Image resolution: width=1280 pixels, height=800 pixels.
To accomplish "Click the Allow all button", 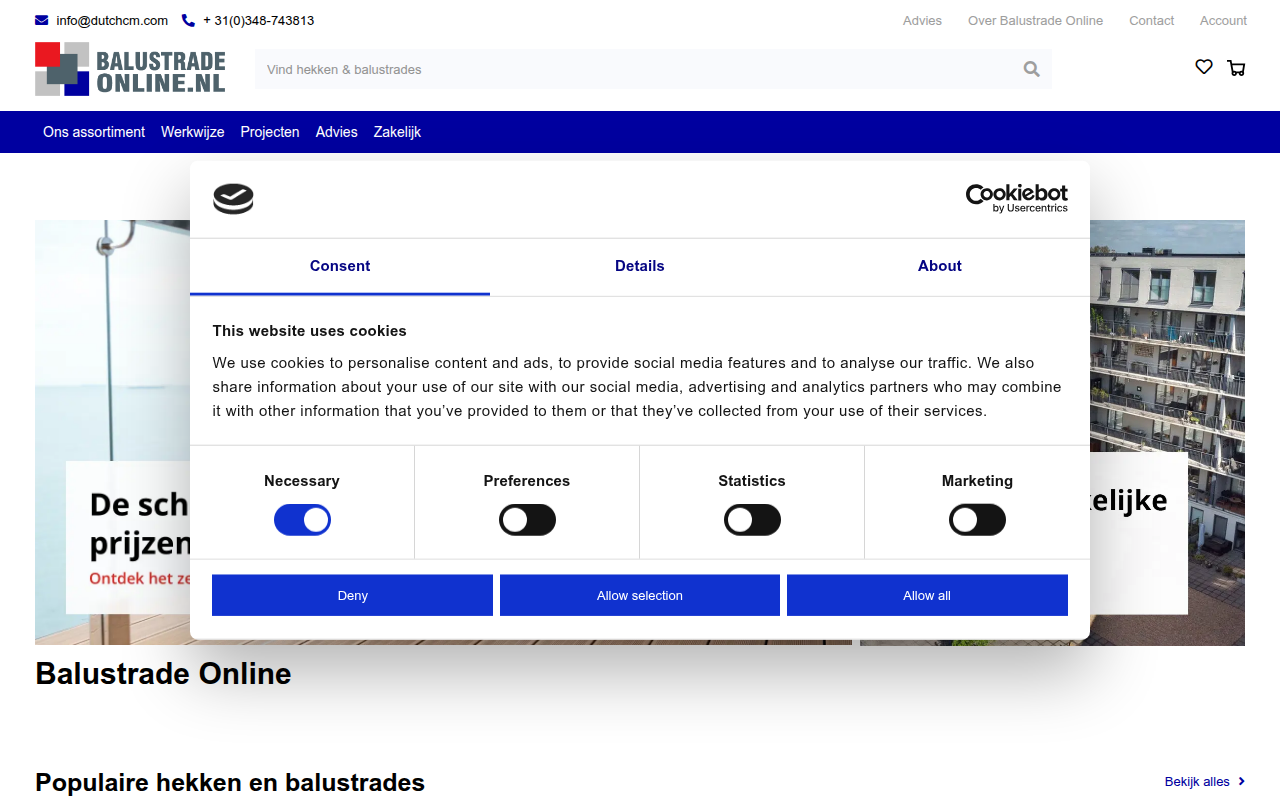I will pyautogui.click(x=927, y=595).
